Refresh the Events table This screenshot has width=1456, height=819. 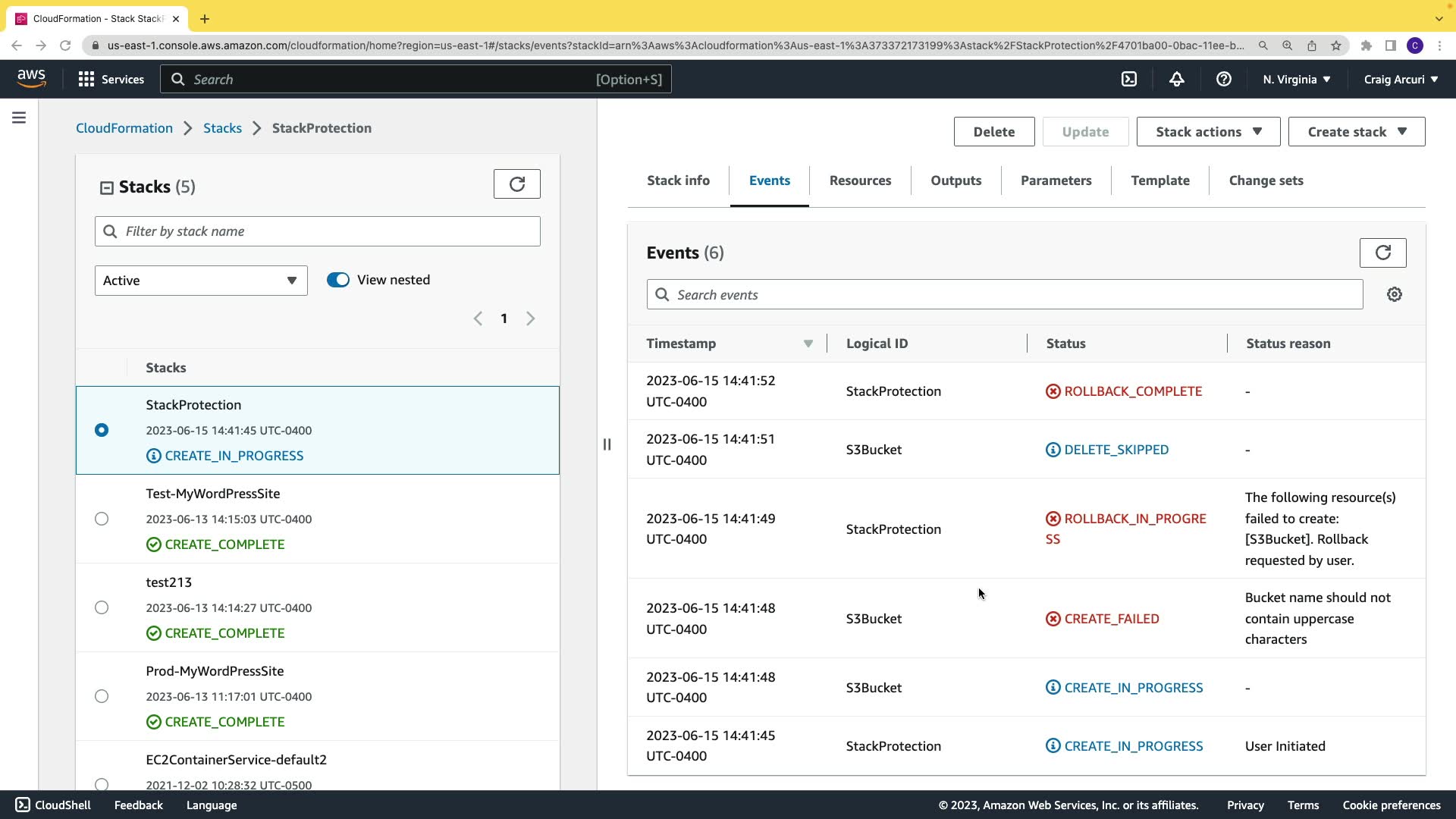tap(1382, 253)
